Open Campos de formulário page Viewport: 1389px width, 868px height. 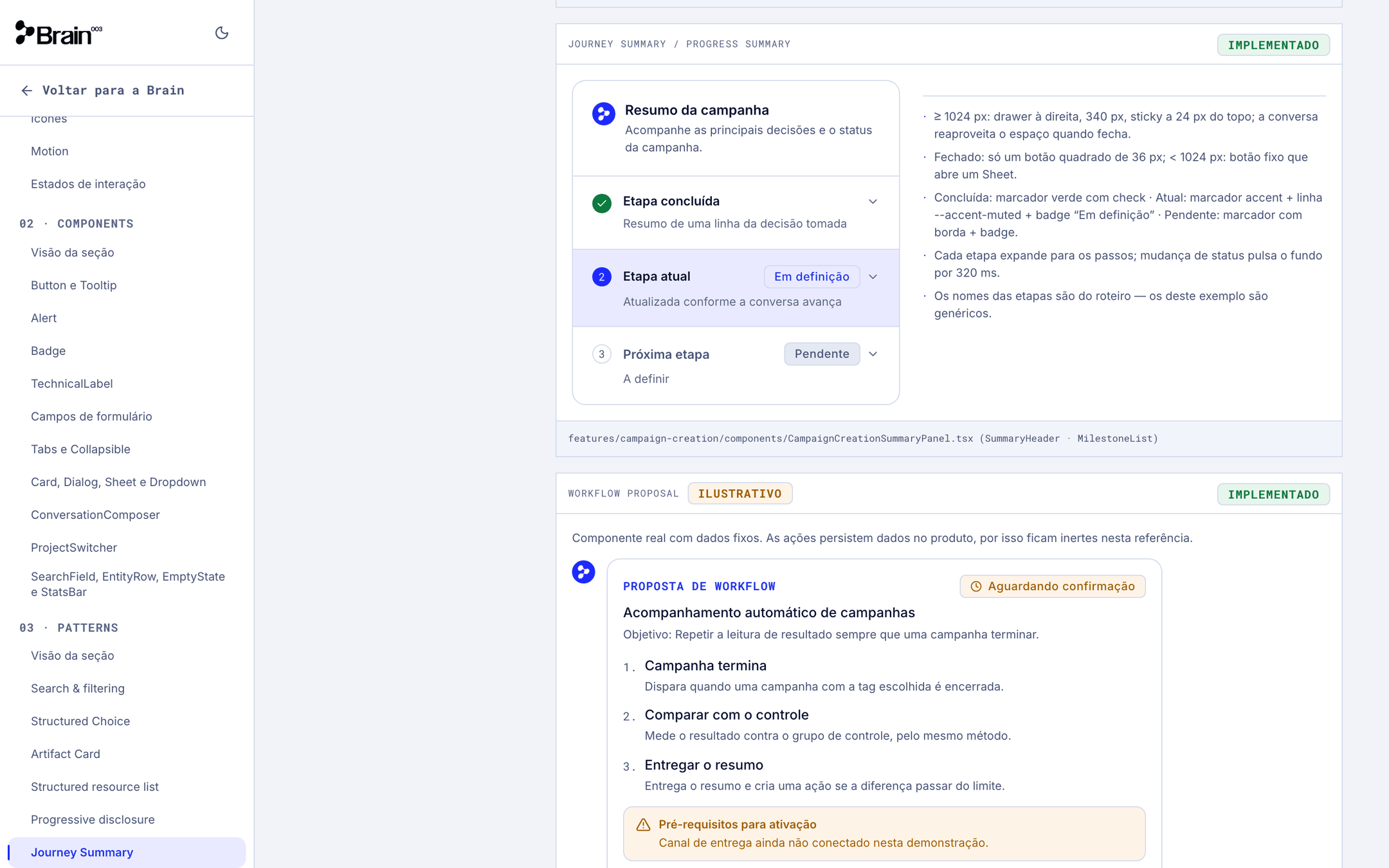(x=91, y=416)
